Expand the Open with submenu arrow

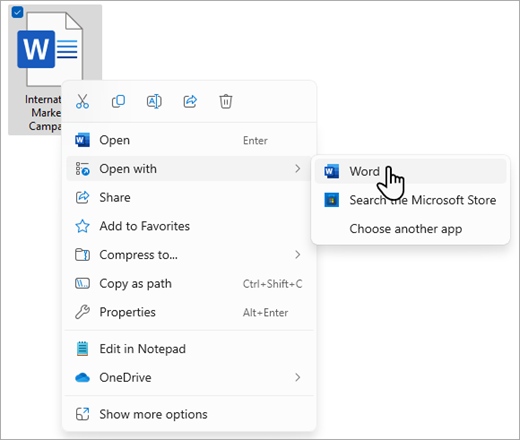(x=298, y=169)
